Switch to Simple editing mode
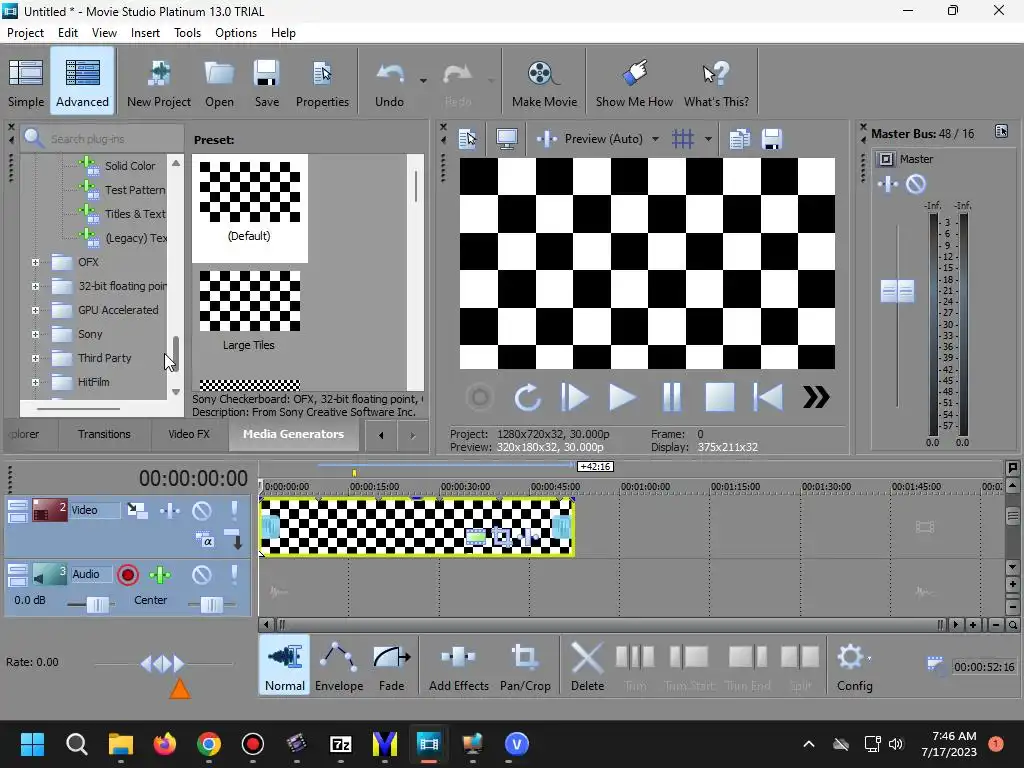The height and width of the screenshot is (768, 1024). click(26, 82)
